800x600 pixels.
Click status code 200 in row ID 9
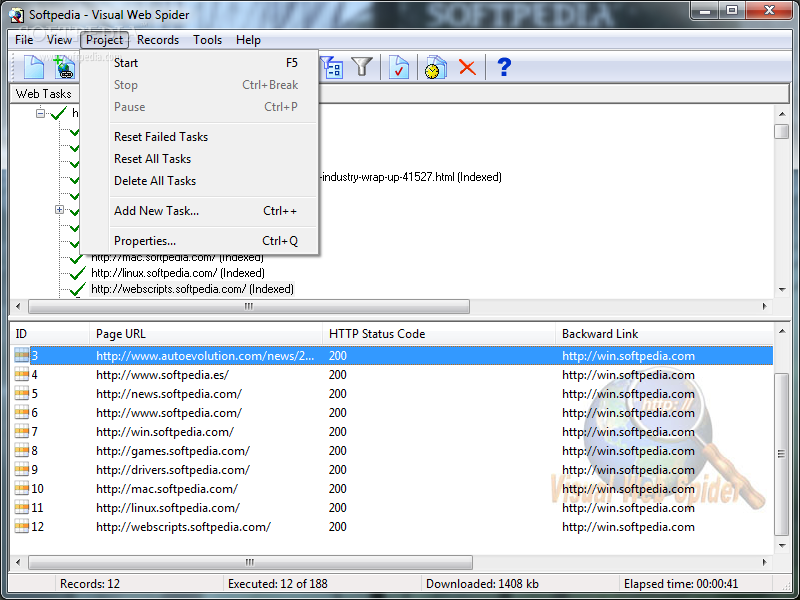tap(338, 470)
